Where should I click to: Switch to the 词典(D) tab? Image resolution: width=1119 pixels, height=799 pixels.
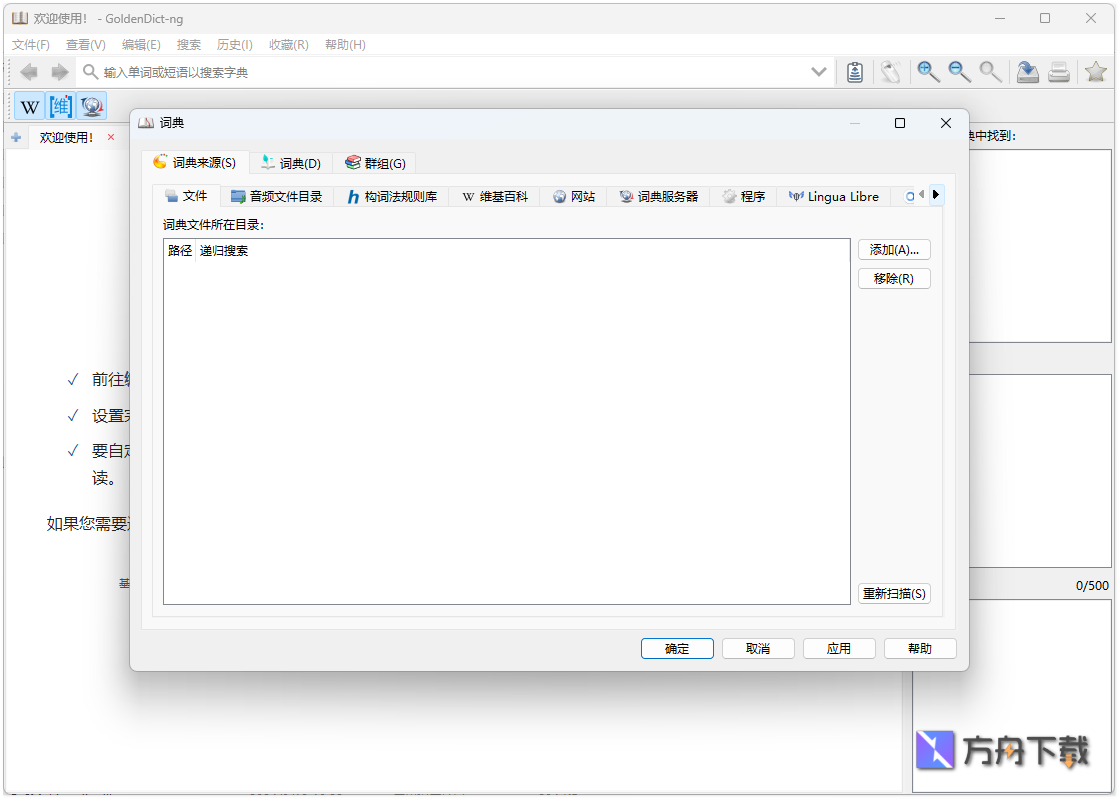[x=291, y=163]
